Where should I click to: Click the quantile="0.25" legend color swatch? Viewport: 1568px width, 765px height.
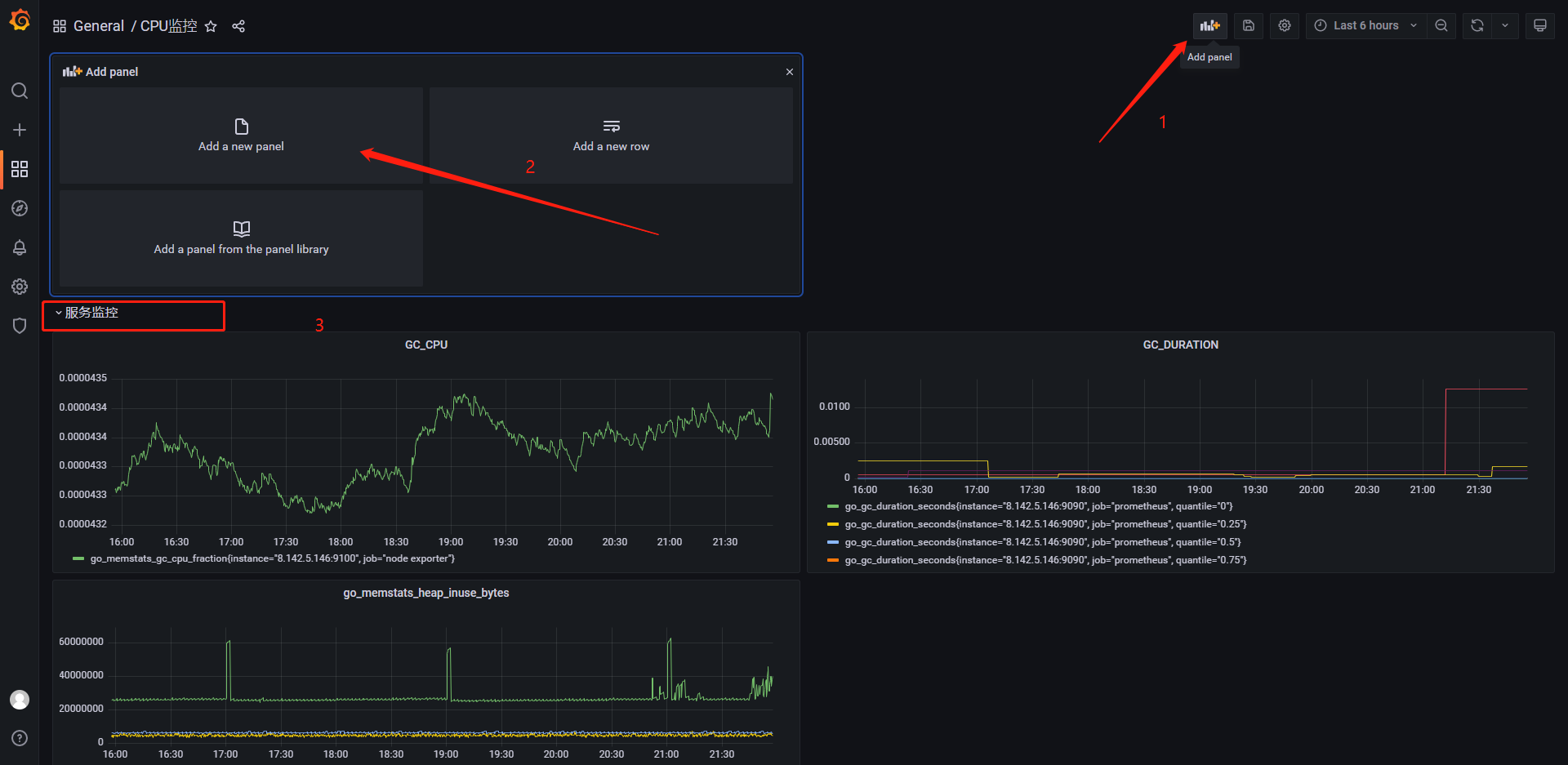coord(833,524)
